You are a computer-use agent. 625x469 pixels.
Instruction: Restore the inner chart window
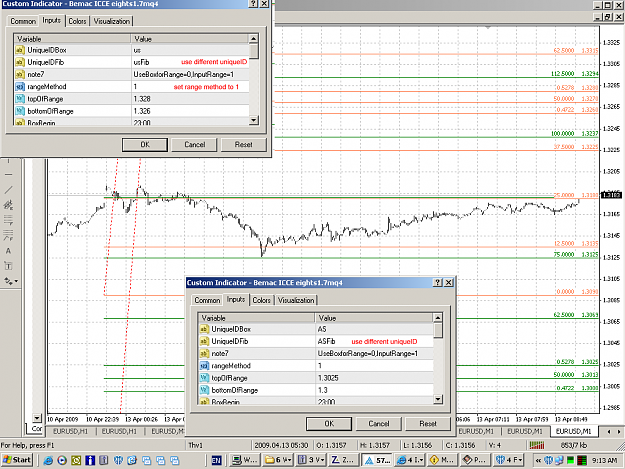(608, 17)
